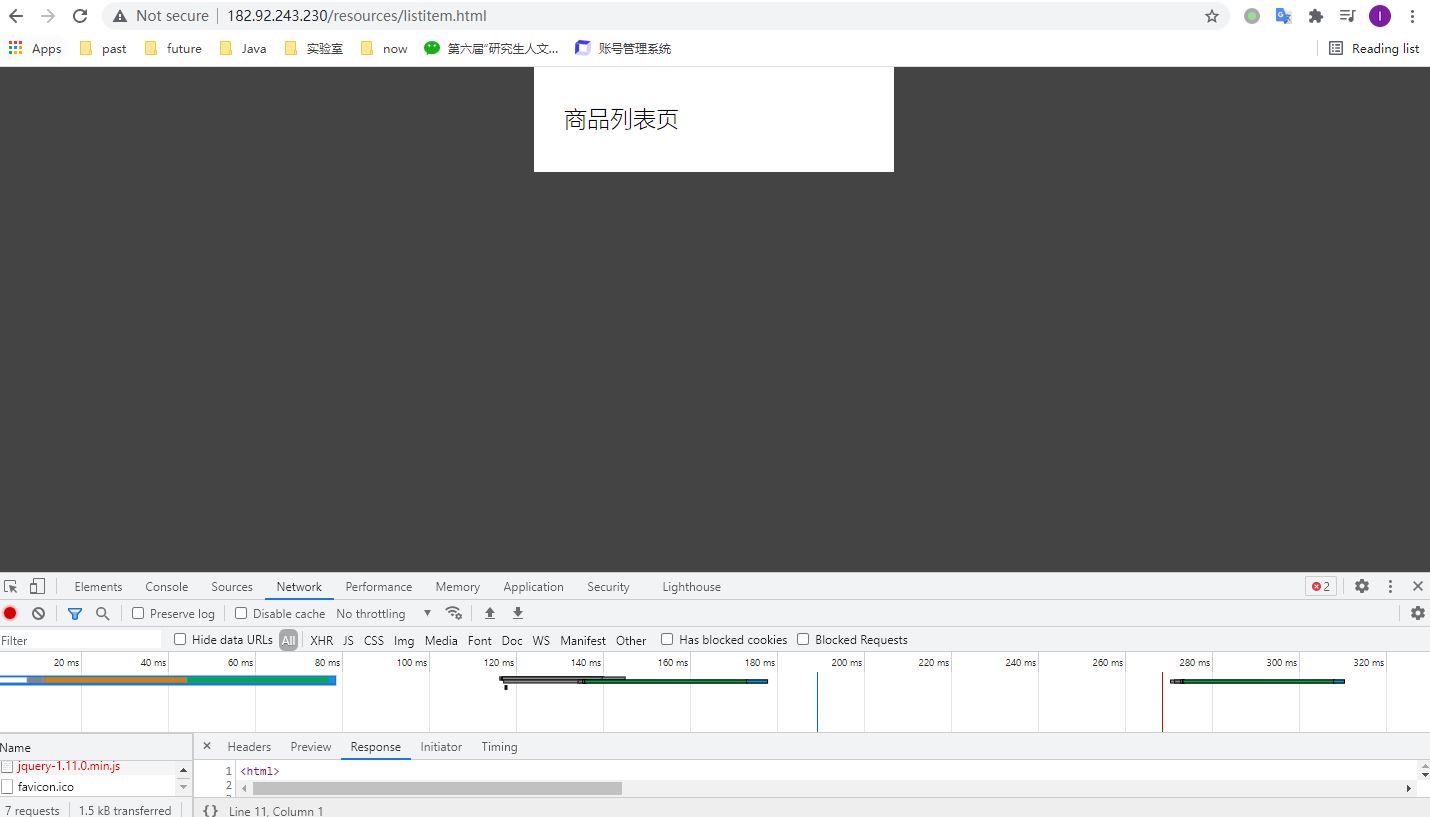This screenshot has width=1430, height=817.
Task: Switch to the Console panel
Action: (x=166, y=586)
